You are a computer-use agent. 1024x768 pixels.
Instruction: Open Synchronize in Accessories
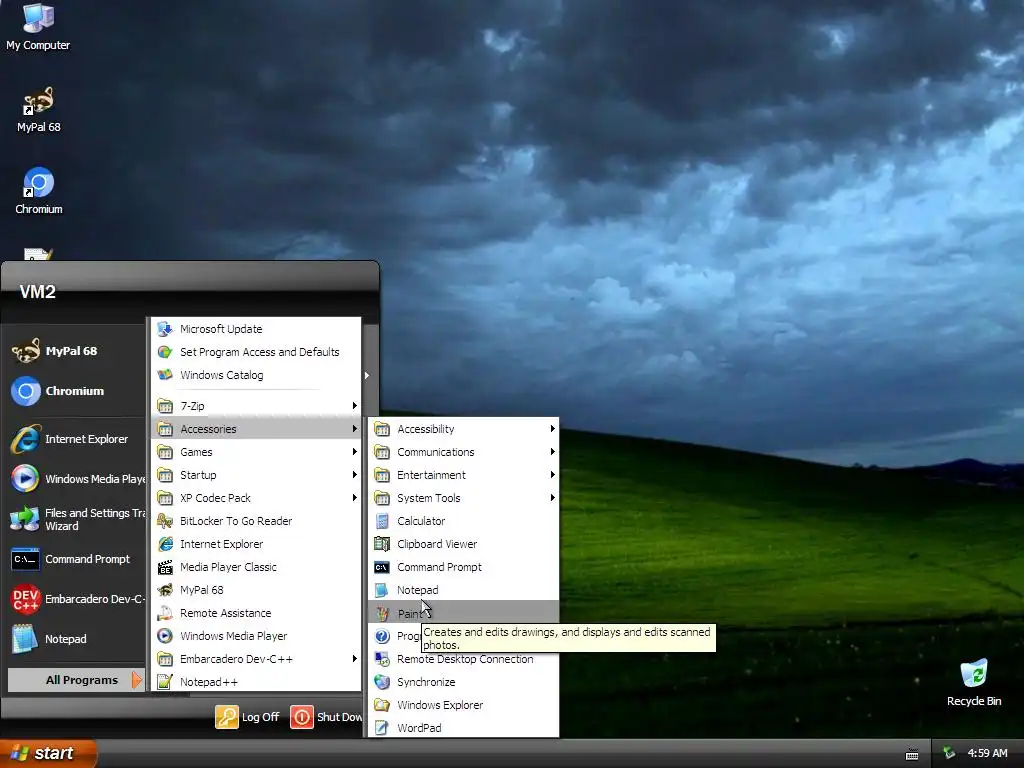(x=464, y=682)
